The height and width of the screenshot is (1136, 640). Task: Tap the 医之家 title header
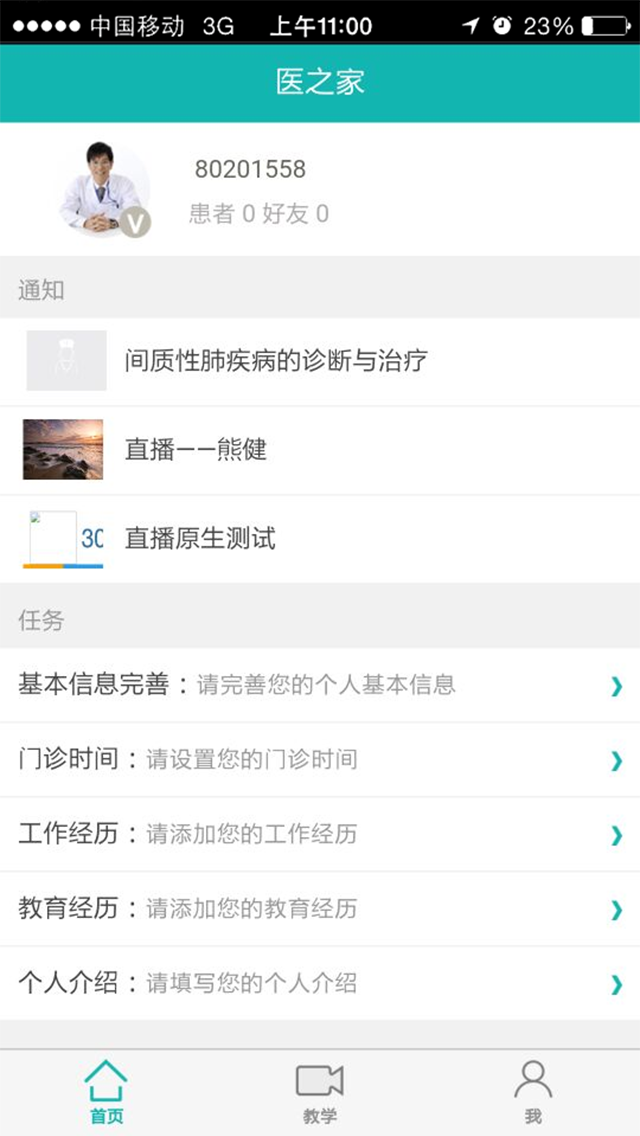click(320, 82)
